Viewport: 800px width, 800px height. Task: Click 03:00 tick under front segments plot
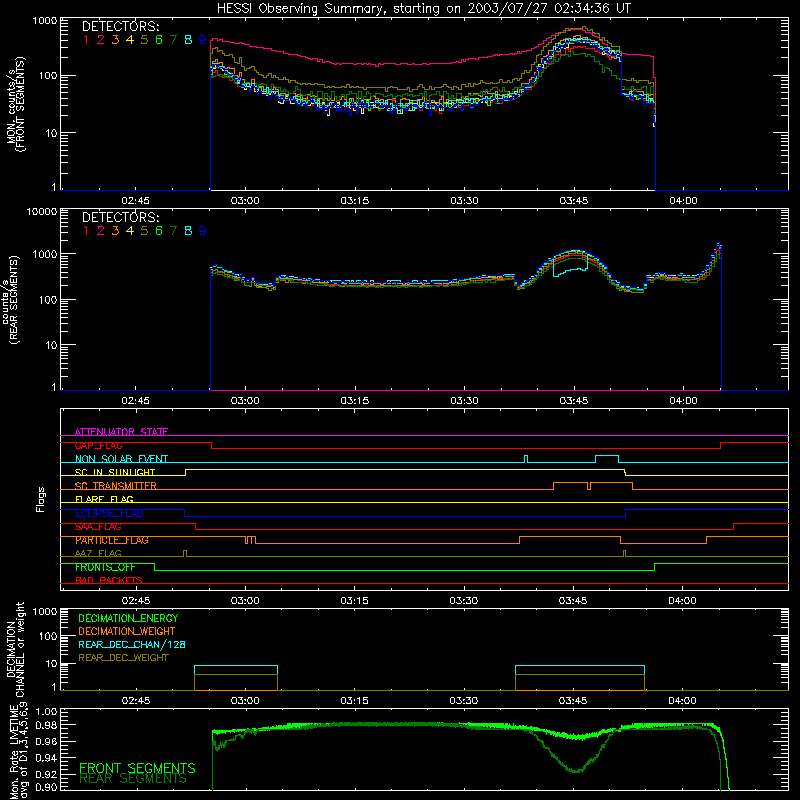coord(245,201)
